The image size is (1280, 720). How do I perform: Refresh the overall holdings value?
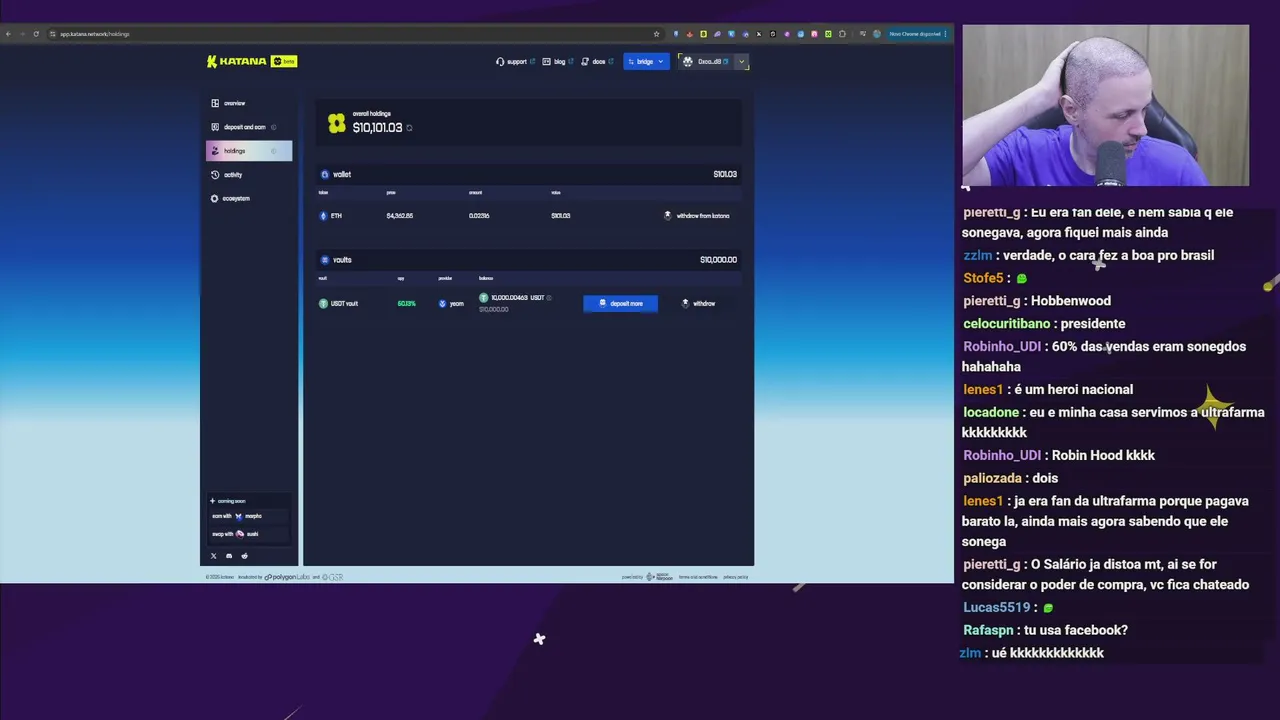coord(409,128)
